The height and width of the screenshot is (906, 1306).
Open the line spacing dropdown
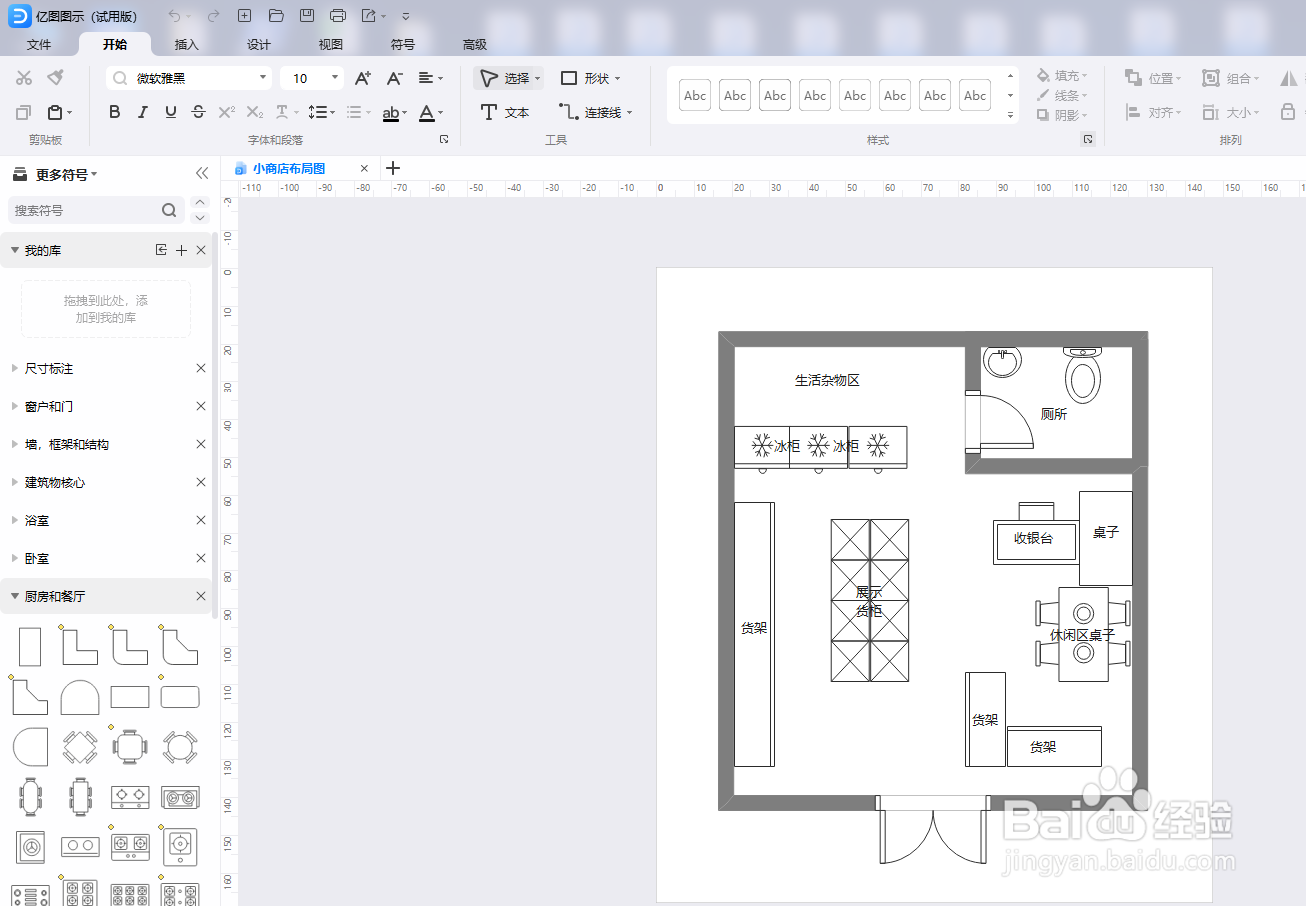(321, 112)
